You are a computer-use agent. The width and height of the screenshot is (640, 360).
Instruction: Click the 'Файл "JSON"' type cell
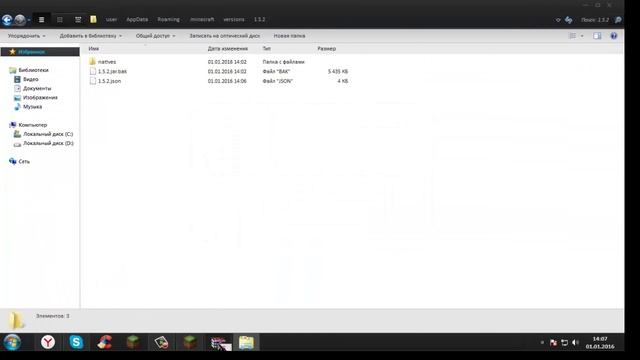point(278,81)
